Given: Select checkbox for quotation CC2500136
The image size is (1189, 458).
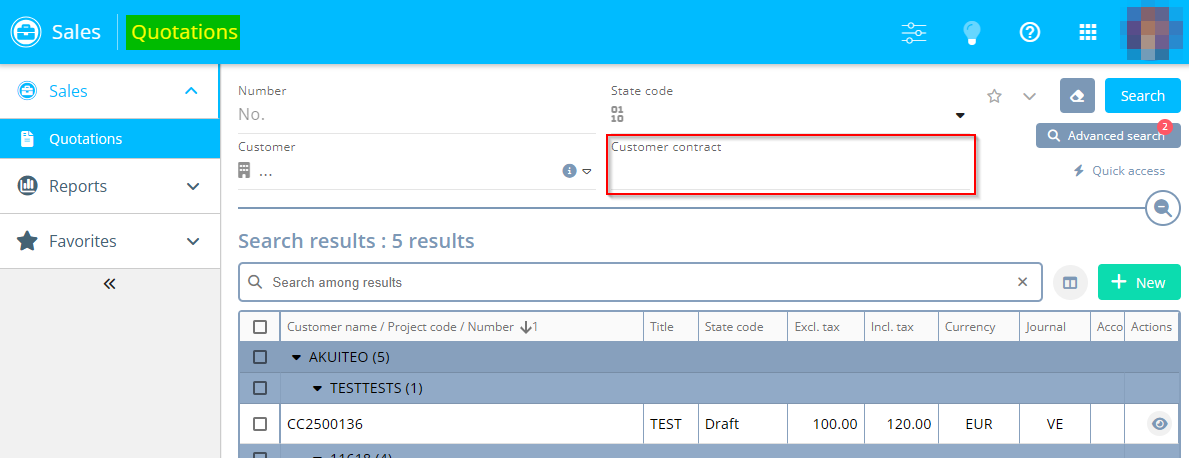Looking at the screenshot, I should point(260,424).
